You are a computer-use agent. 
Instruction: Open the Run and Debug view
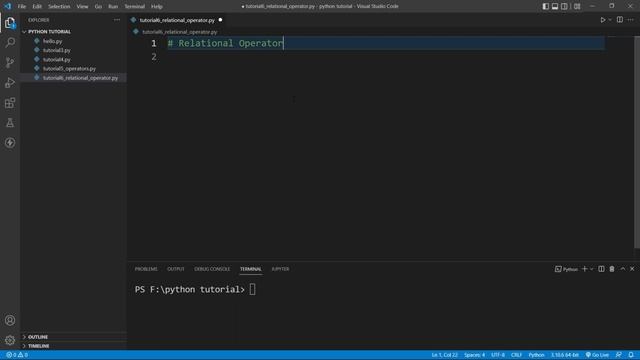[x=10, y=82]
